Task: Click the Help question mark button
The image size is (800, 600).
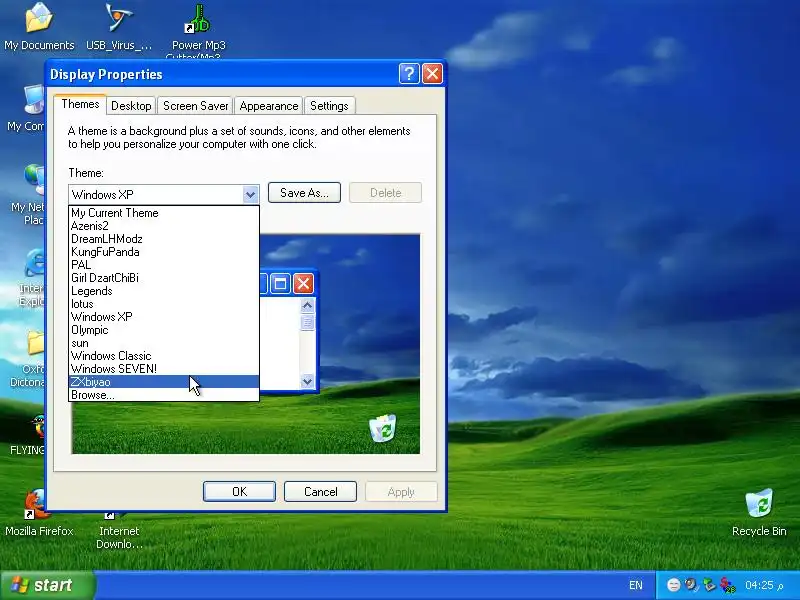Action: click(x=409, y=74)
